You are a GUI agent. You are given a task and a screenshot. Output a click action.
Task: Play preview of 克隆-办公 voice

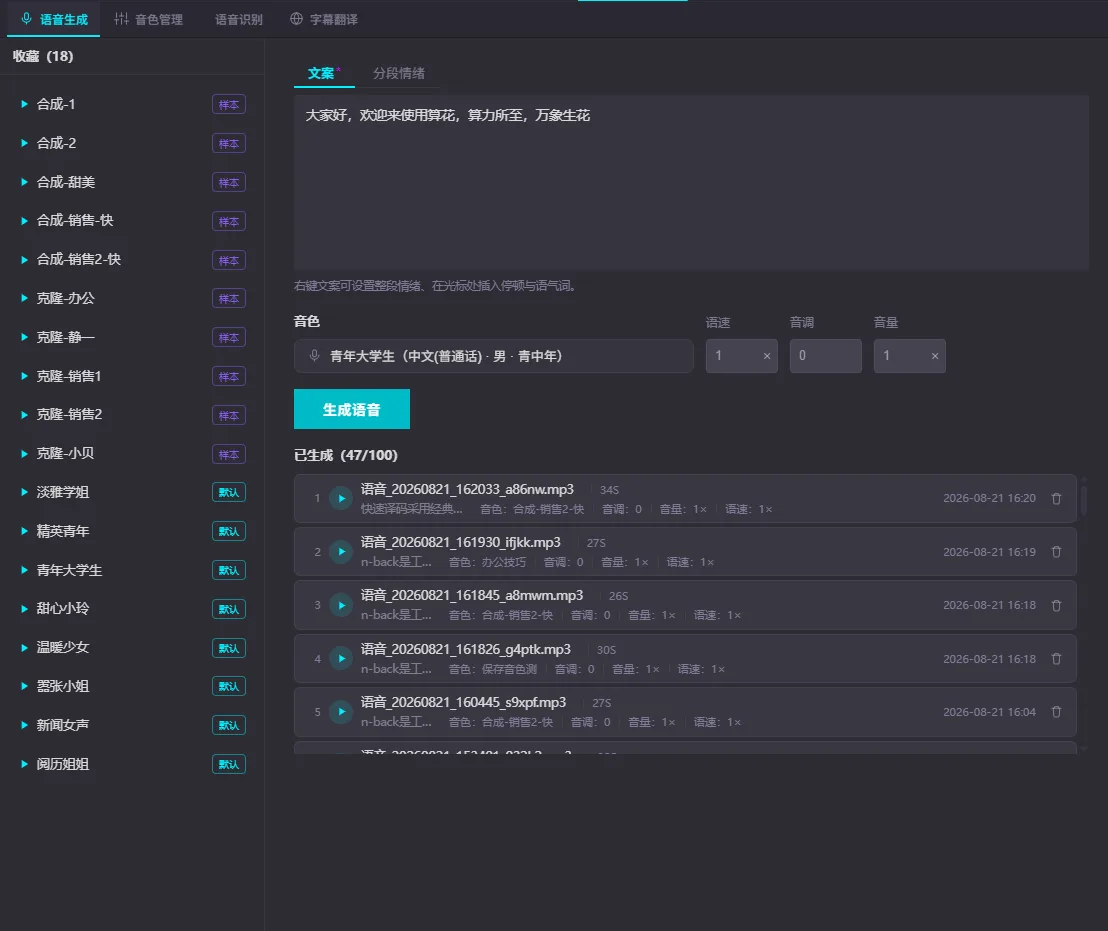click(24, 299)
